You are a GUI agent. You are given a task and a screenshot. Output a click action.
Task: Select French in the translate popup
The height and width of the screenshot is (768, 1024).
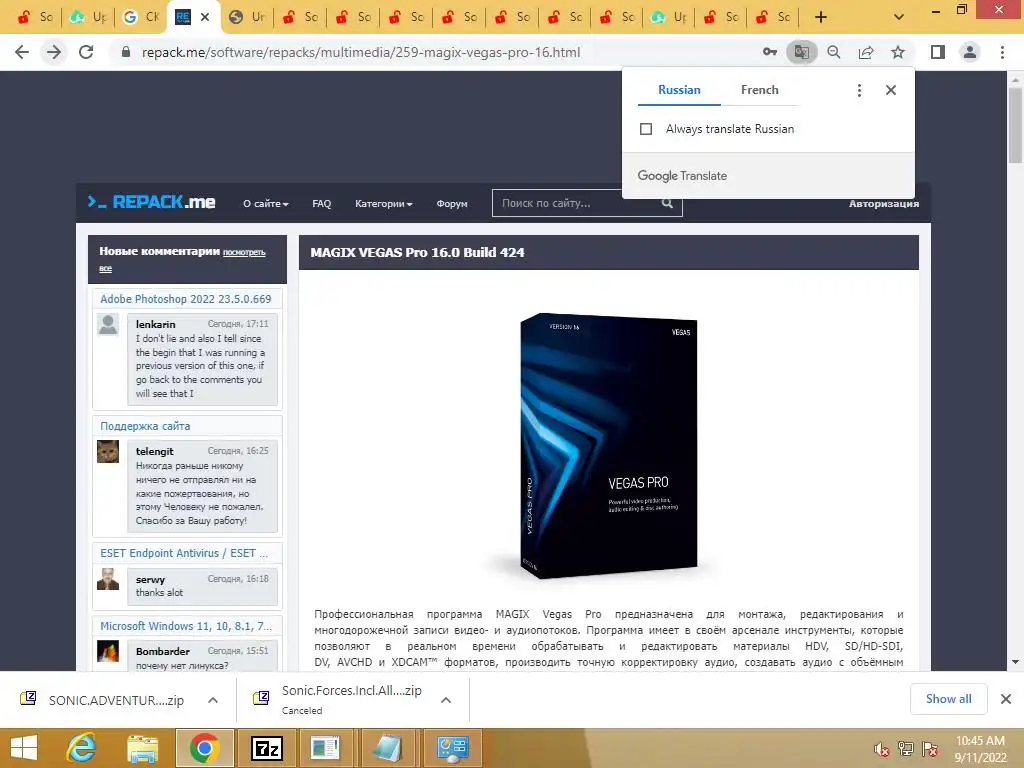(760, 90)
